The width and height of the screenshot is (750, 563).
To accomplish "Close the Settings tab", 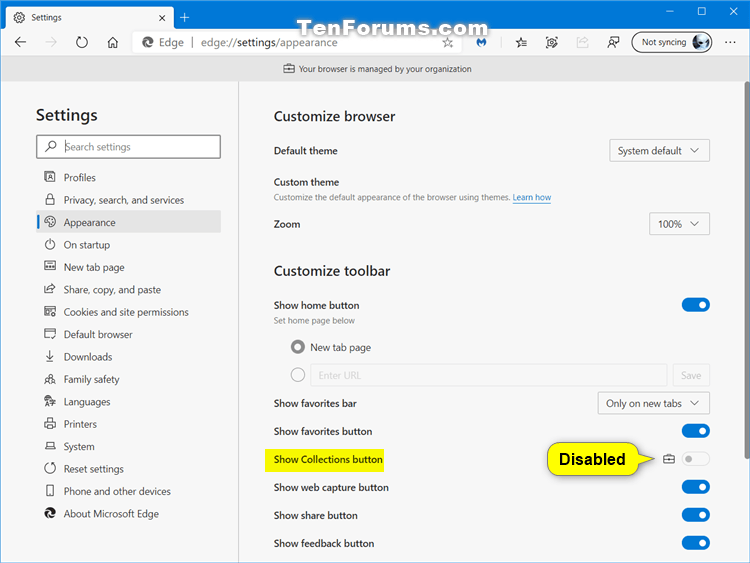I will click(162, 18).
